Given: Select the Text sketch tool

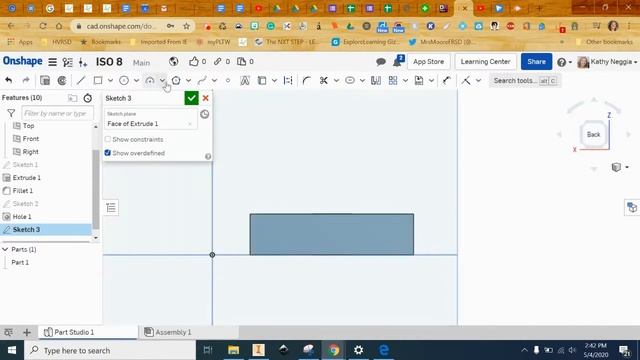Looking at the screenshot, I should (x=245, y=80).
